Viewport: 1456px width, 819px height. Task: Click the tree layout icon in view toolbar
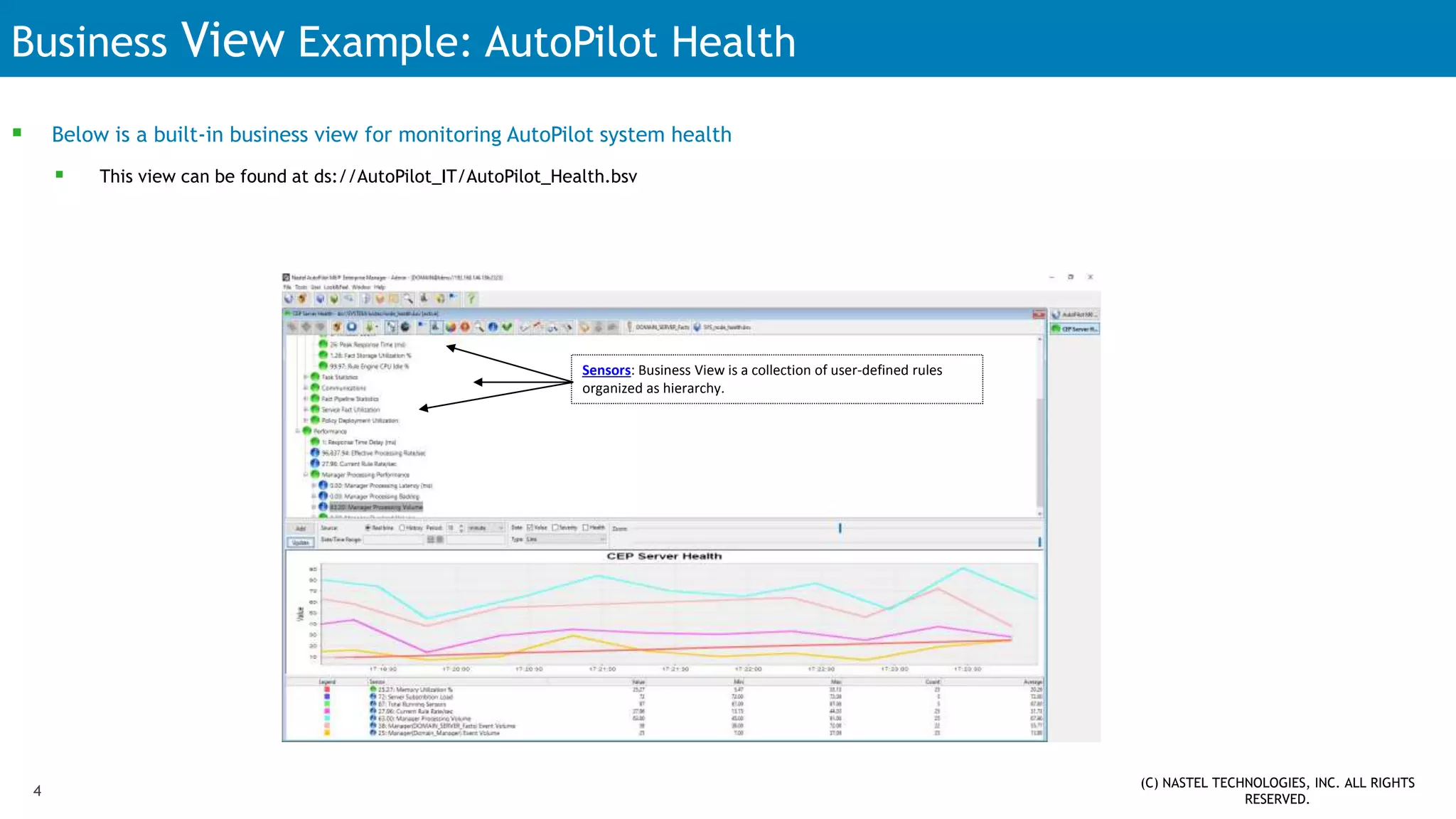pyautogui.click(x=391, y=327)
